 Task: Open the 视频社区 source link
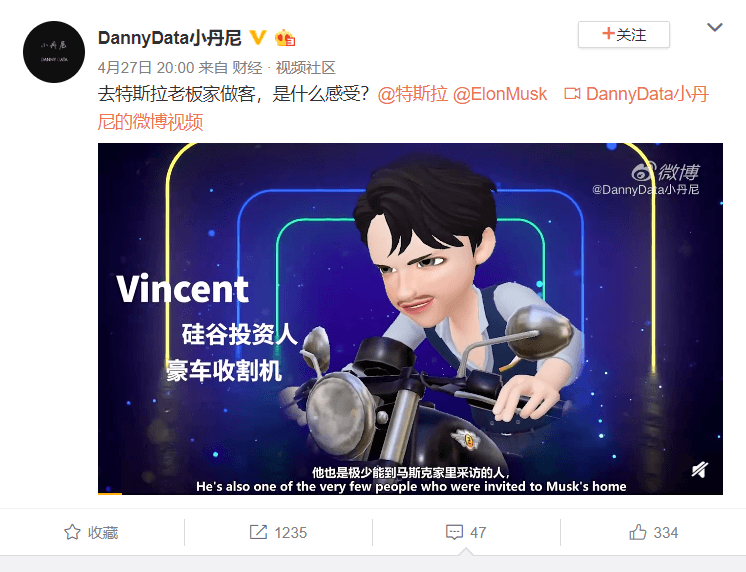pyautogui.click(x=305, y=68)
